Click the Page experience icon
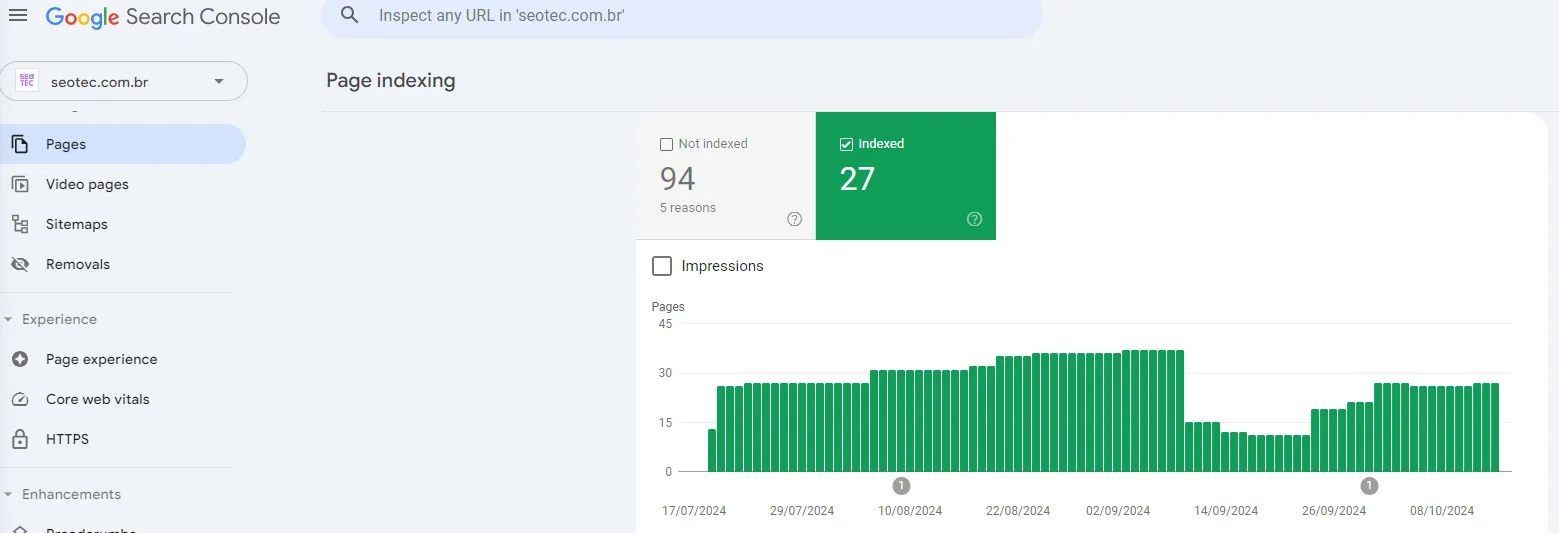Screen dimensions: 1559x533 tap(20, 359)
